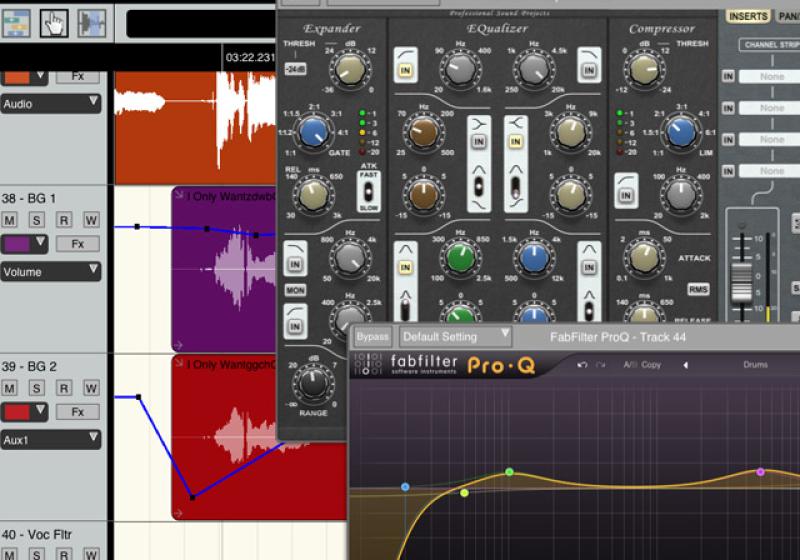Click the purple color swatch on BG 1
The image size is (800, 560).
click(x=23, y=244)
